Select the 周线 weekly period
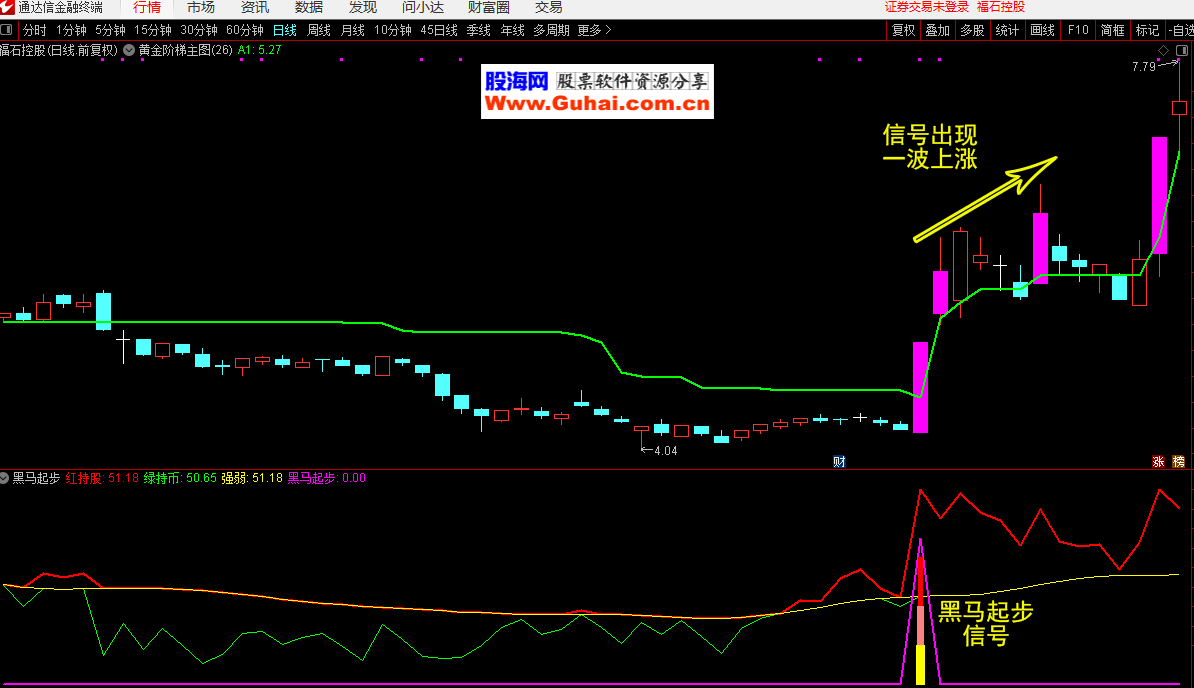The height and width of the screenshot is (688, 1194). coord(319,30)
